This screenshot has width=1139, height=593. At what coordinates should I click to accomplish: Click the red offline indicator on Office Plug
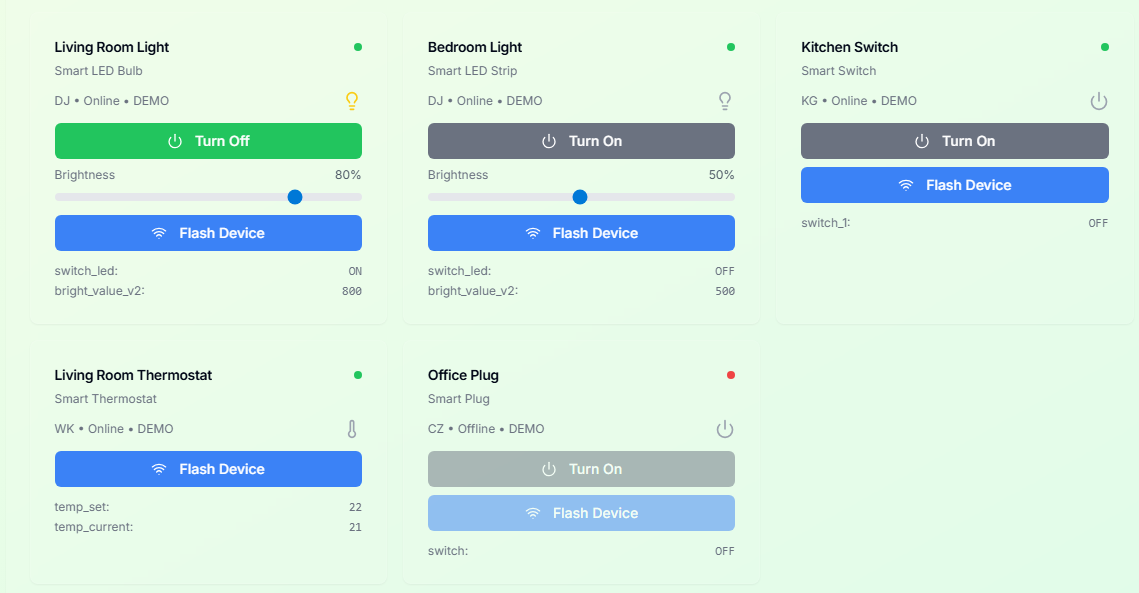(x=731, y=374)
